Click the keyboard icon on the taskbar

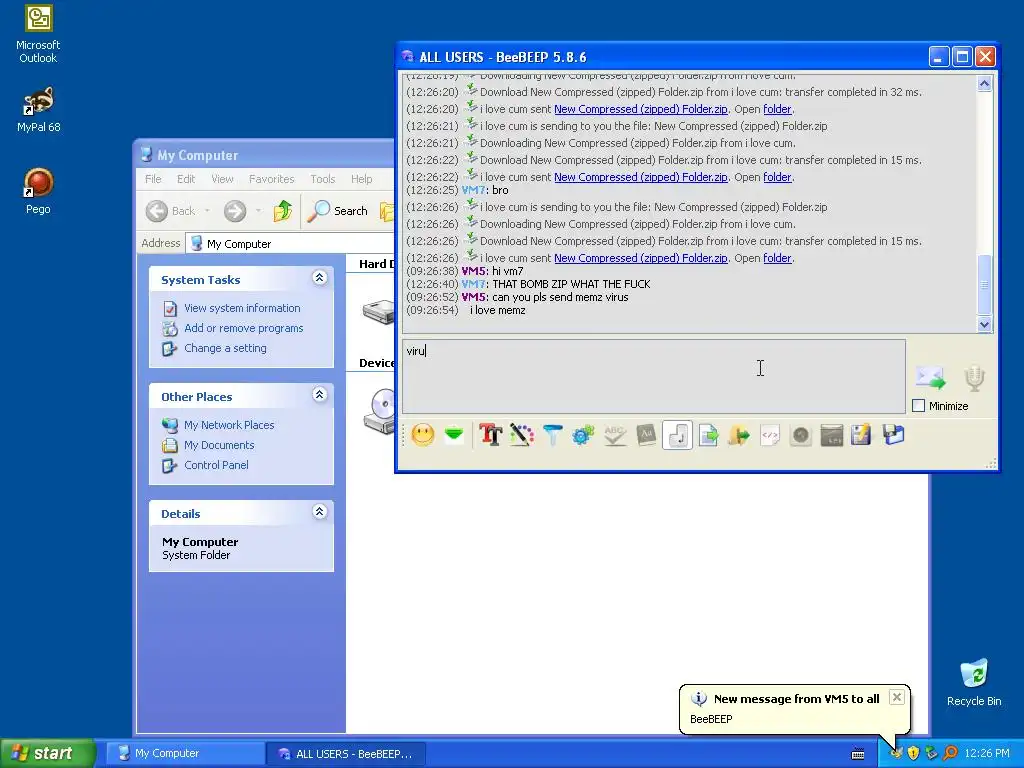point(858,754)
